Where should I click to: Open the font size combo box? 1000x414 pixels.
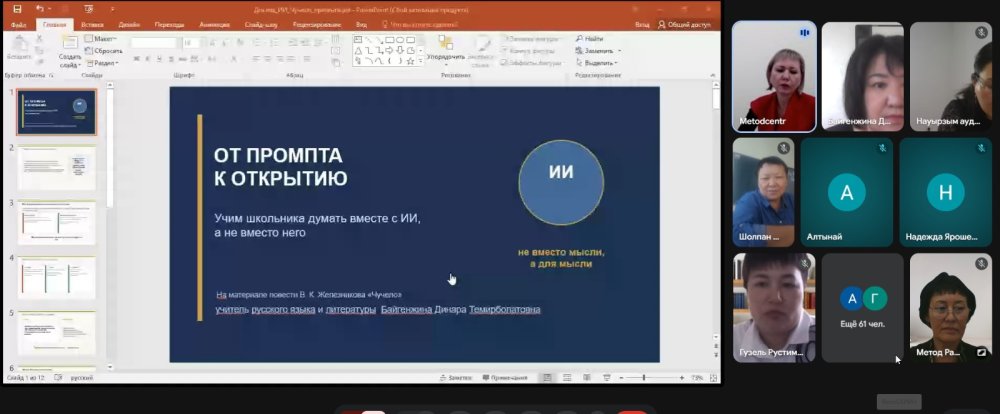pyautogui.click(x=191, y=42)
